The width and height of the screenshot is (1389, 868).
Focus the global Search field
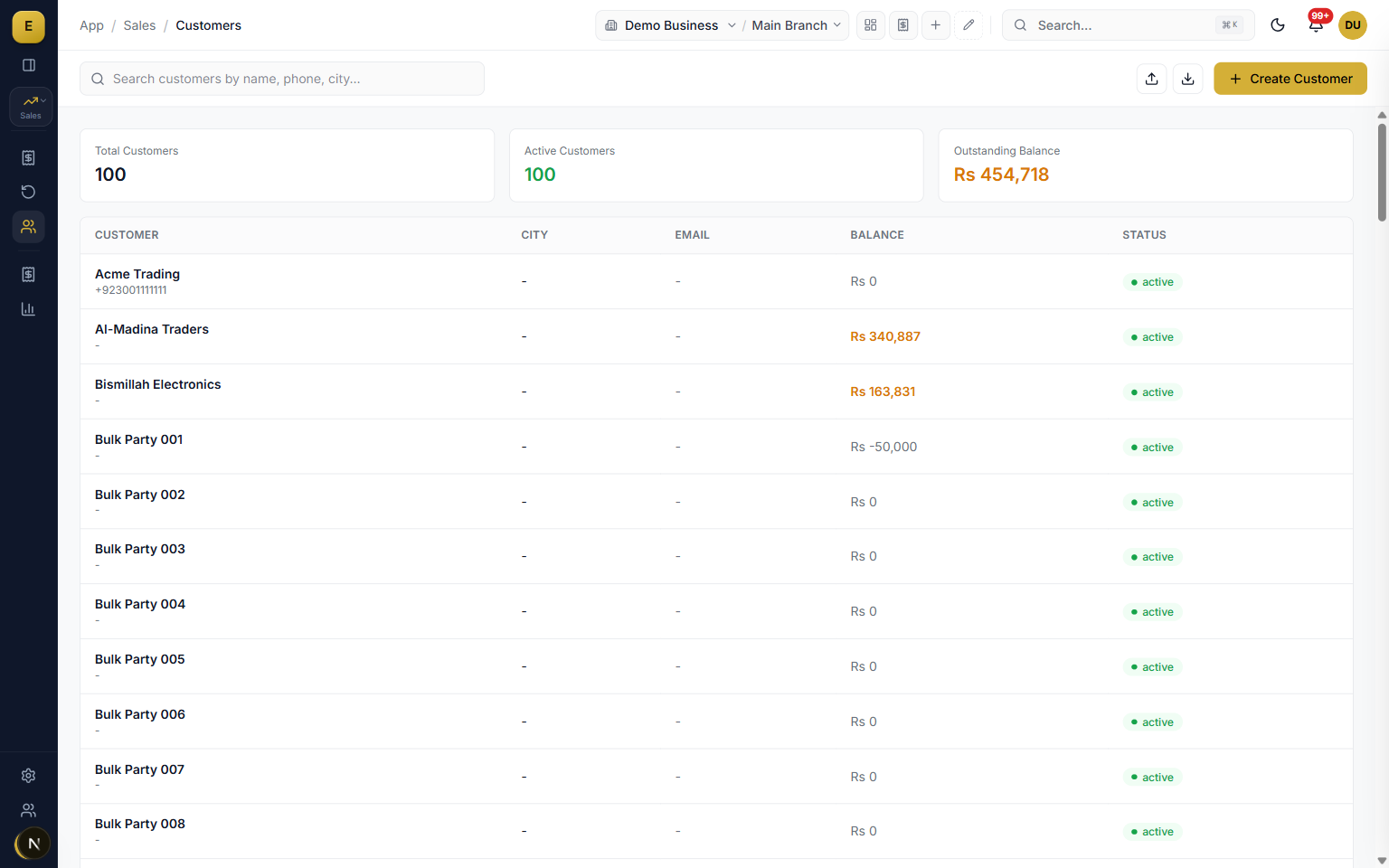[1128, 25]
